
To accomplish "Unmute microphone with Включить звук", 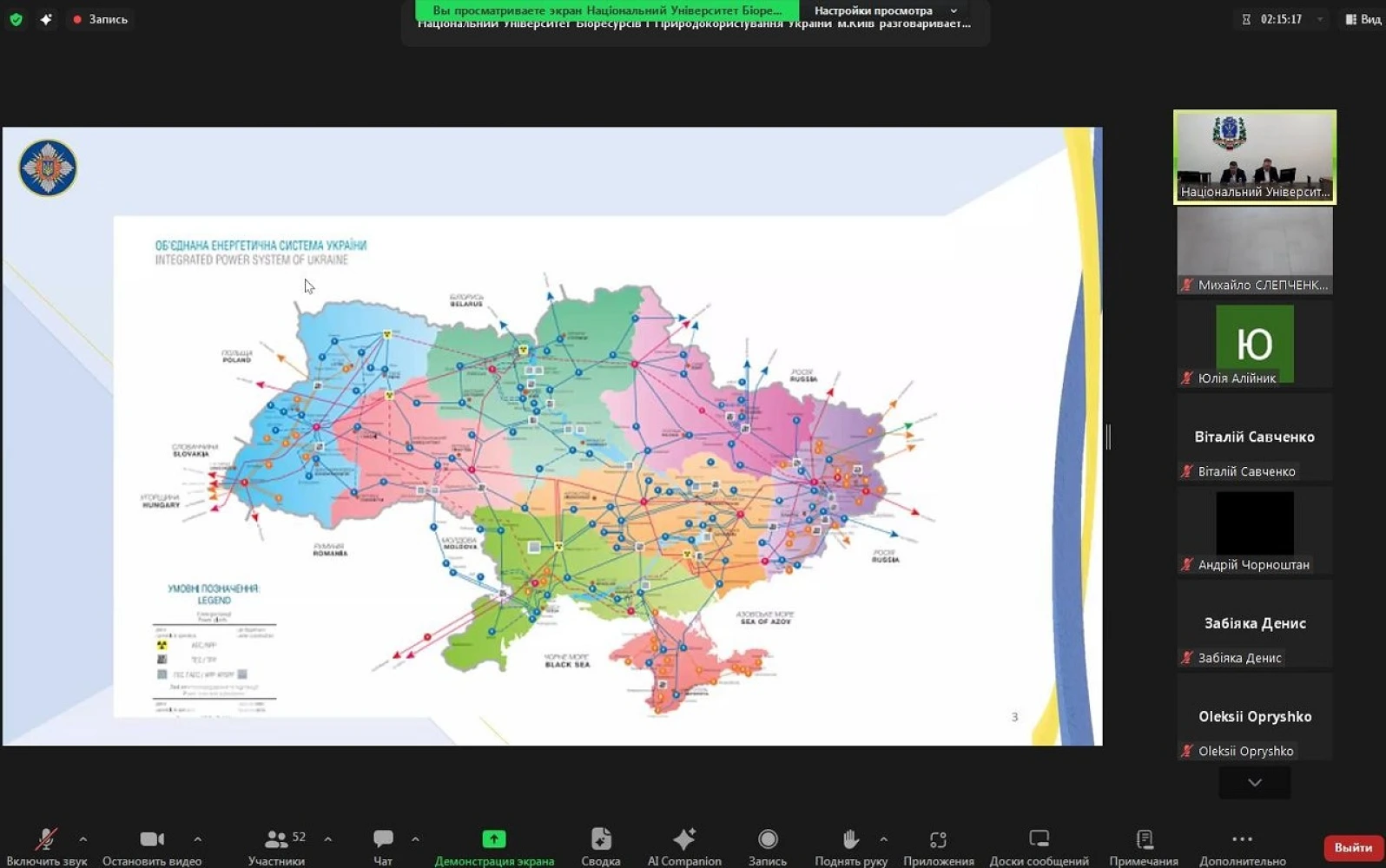I will 46,839.
